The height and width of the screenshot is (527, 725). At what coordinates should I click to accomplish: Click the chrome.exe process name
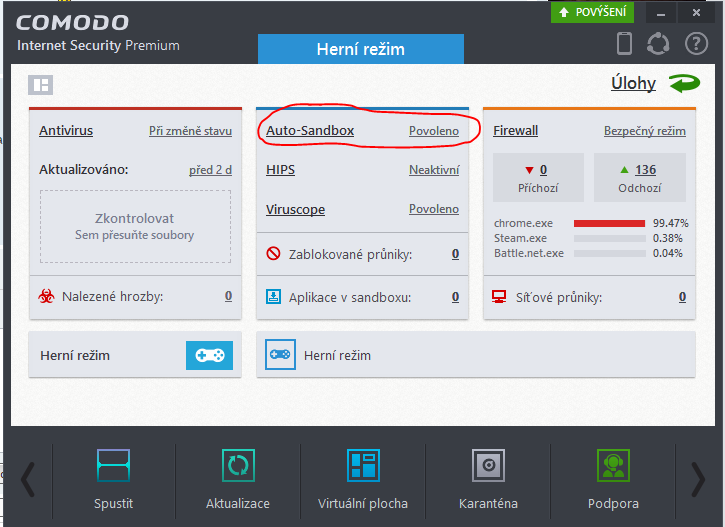[x=523, y=223]
